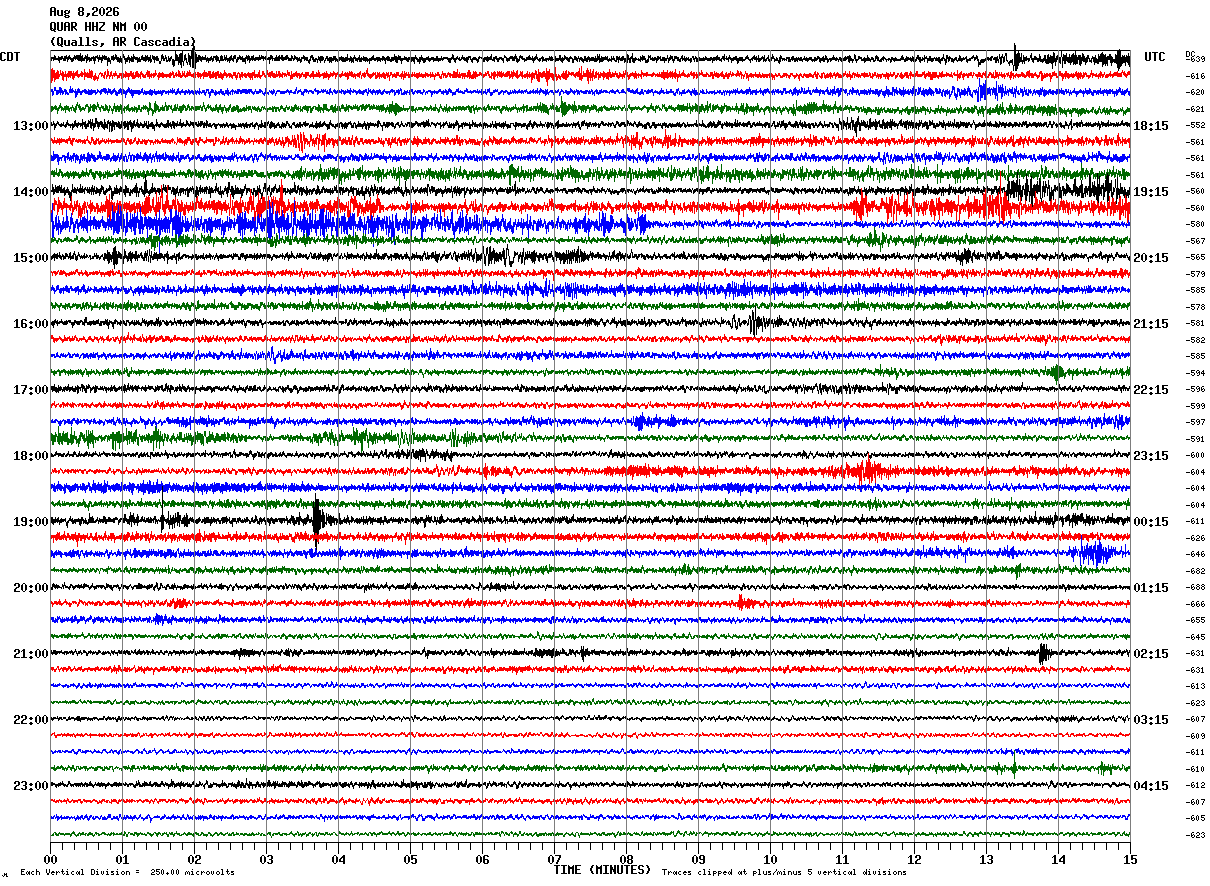Click the "18:15" UTC time label
This screenshot has height=886, width=1210.
pos(1152,126)
